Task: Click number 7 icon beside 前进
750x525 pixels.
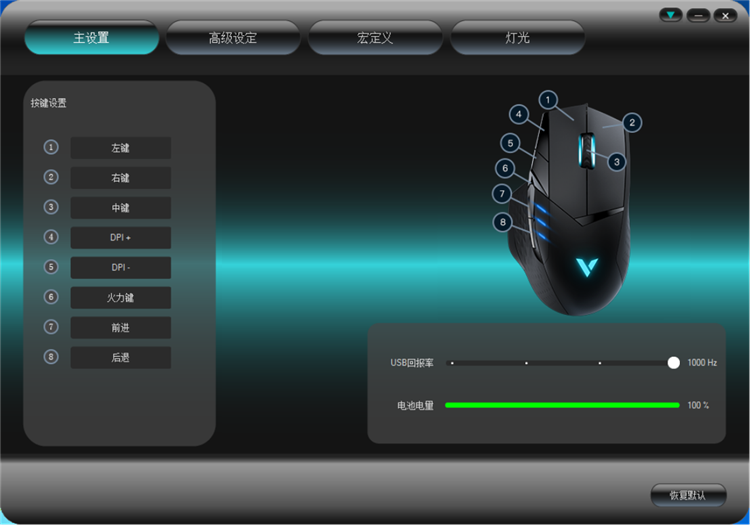Action: [51, 327]
